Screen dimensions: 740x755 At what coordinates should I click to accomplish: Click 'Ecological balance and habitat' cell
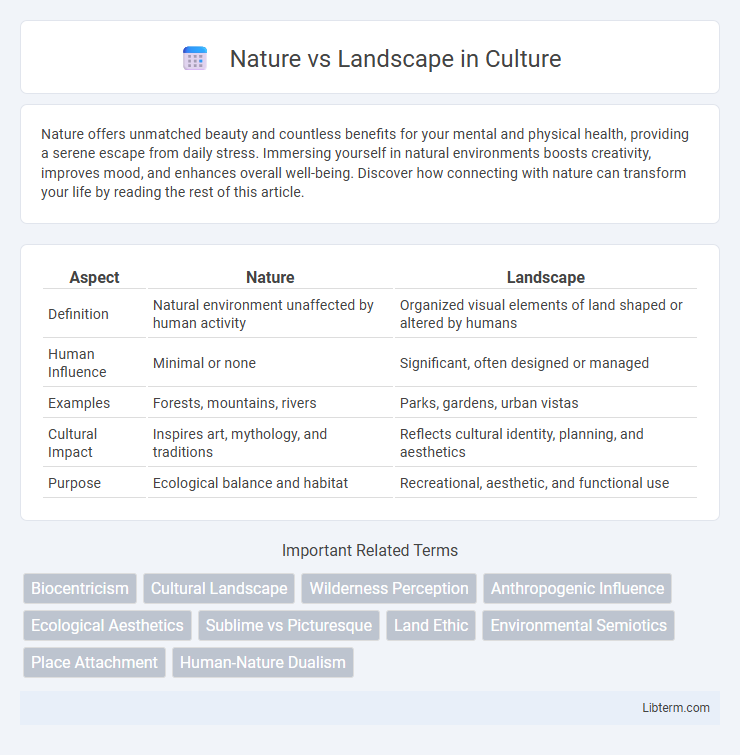tap(270, 483)
